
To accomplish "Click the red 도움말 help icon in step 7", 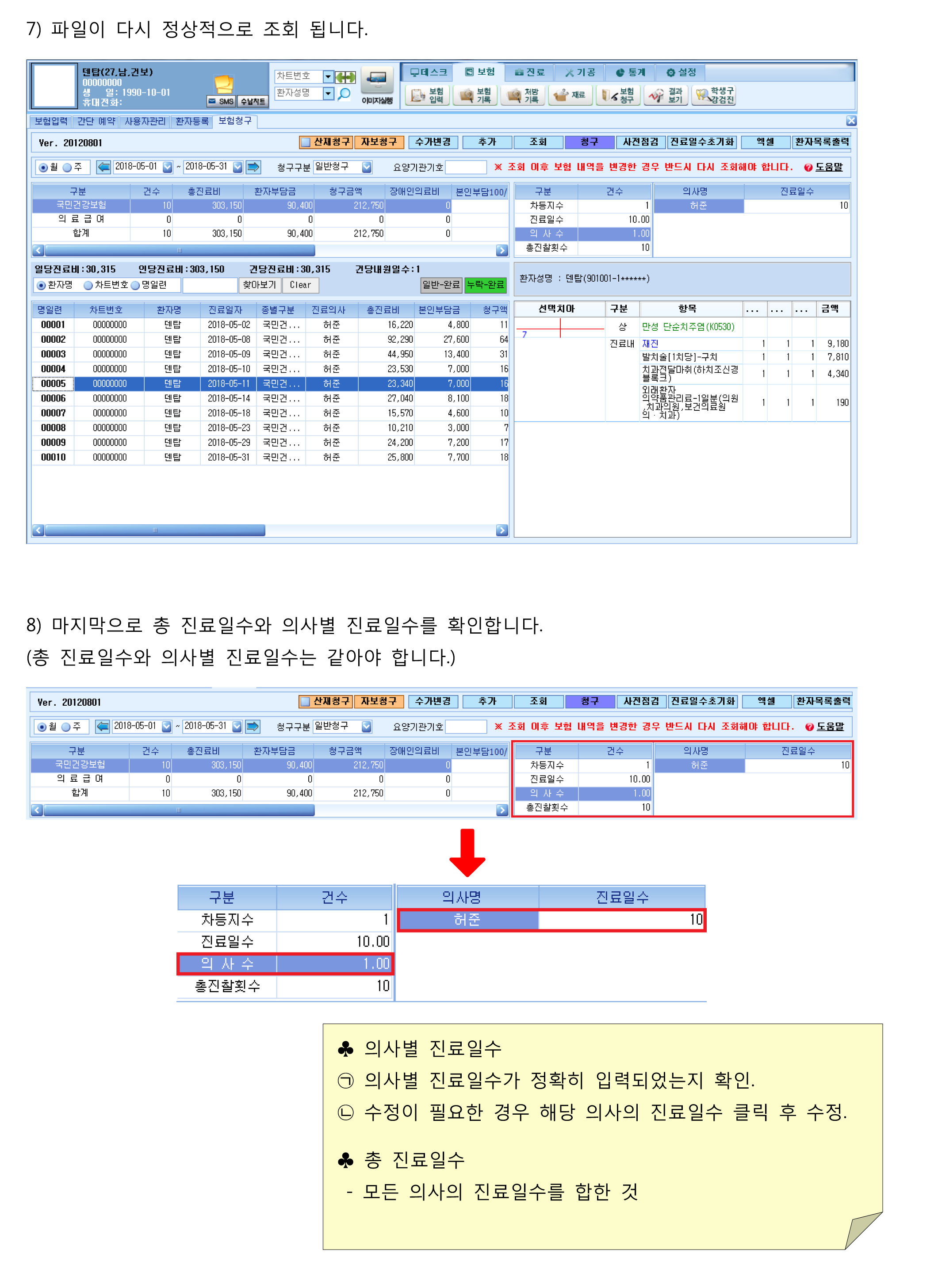I will click(x=808, y=167).
